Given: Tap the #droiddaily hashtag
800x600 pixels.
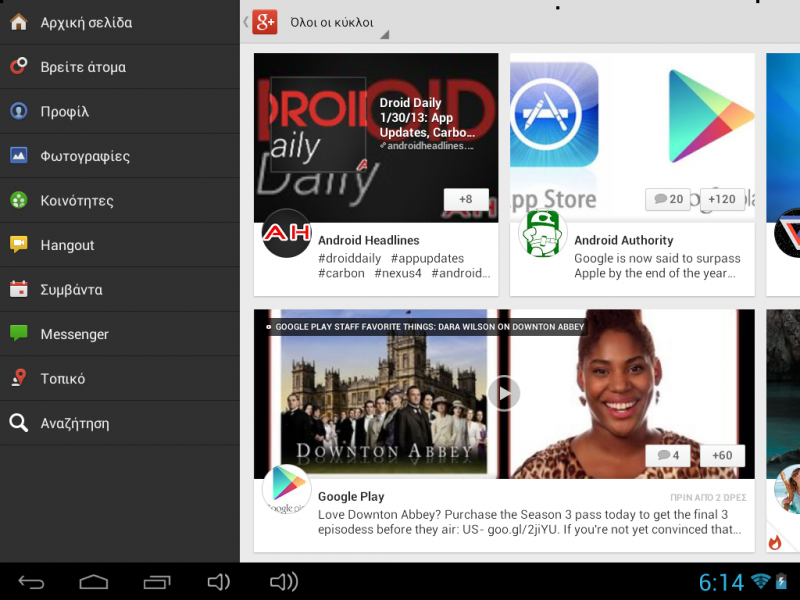Looking at the screenshot, I should pos(349,258).
